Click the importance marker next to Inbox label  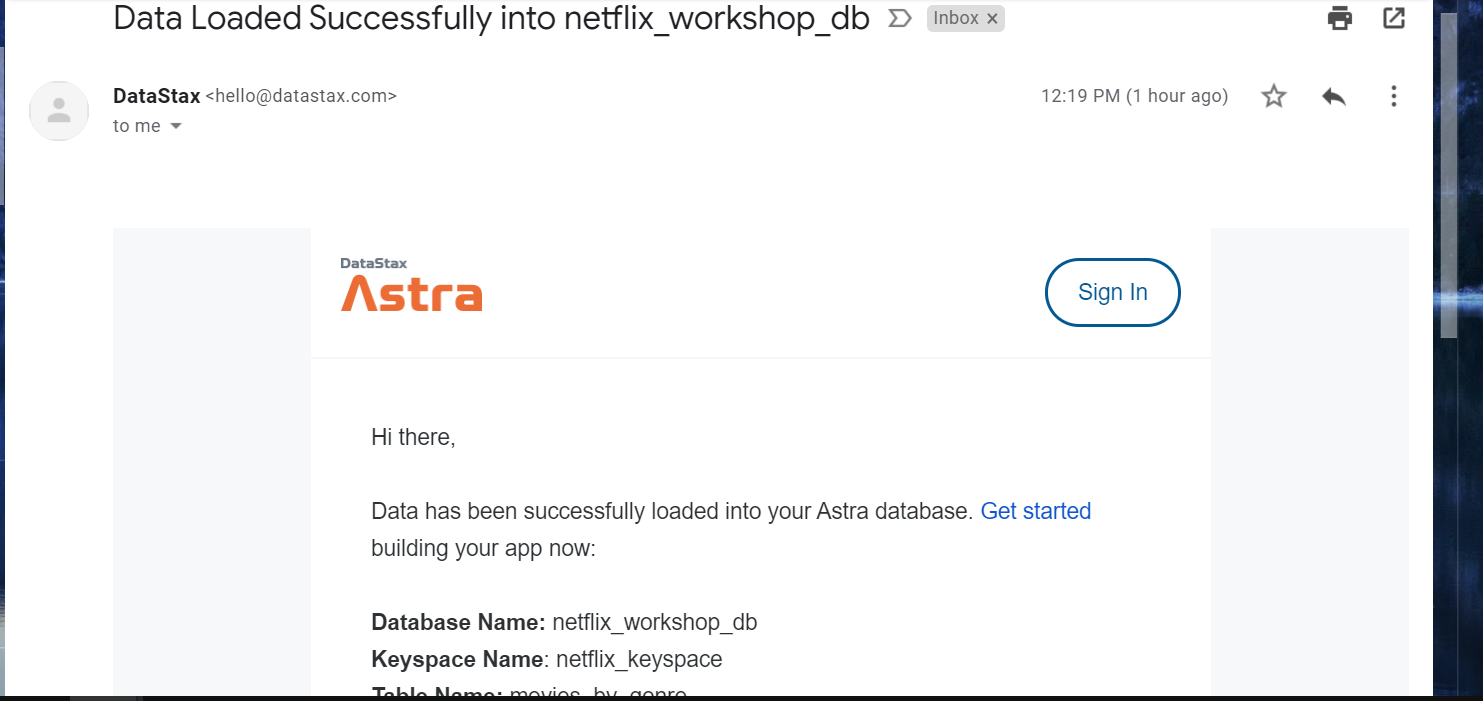(899, 17)
